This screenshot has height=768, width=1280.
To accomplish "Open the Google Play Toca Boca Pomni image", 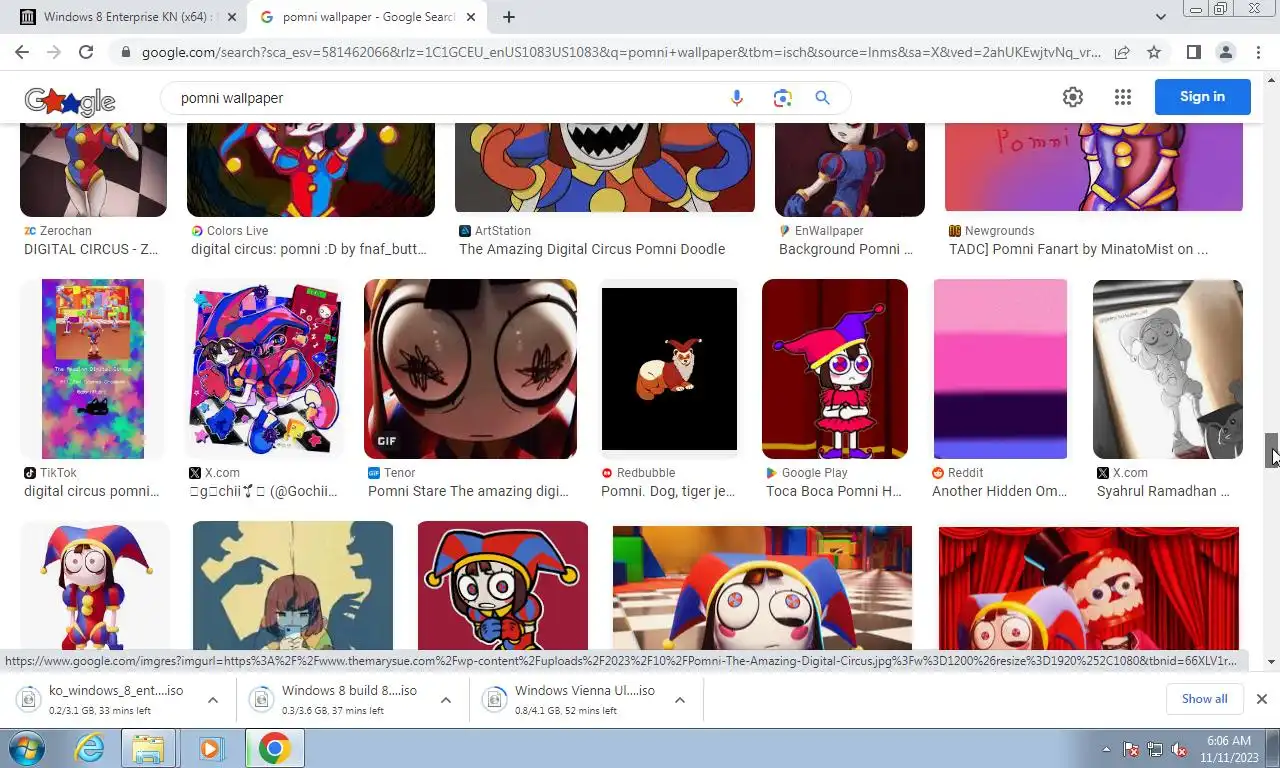I will [x=835, y=369].
